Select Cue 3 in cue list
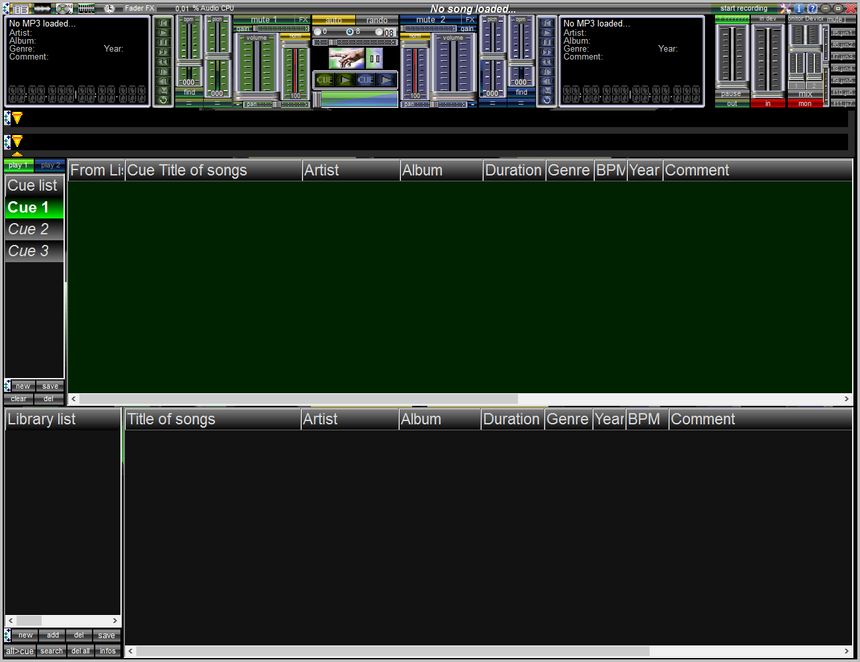The width and height of the screenshot is (860, 662). pos(35,251)
